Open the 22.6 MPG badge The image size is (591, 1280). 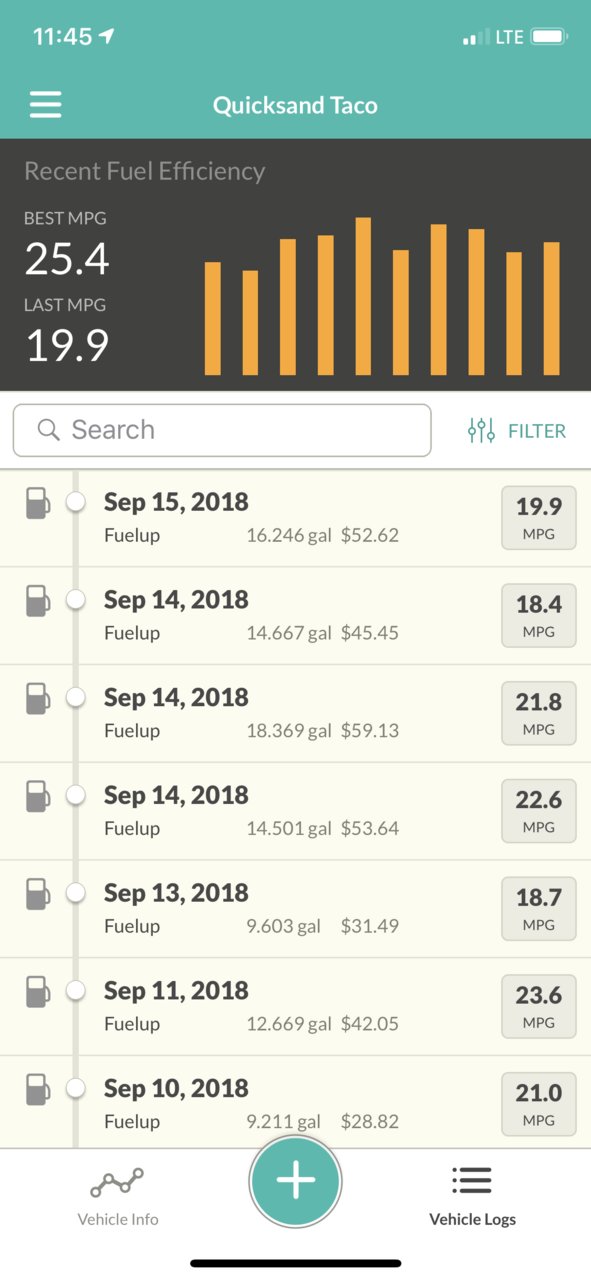tap(539, 811)
